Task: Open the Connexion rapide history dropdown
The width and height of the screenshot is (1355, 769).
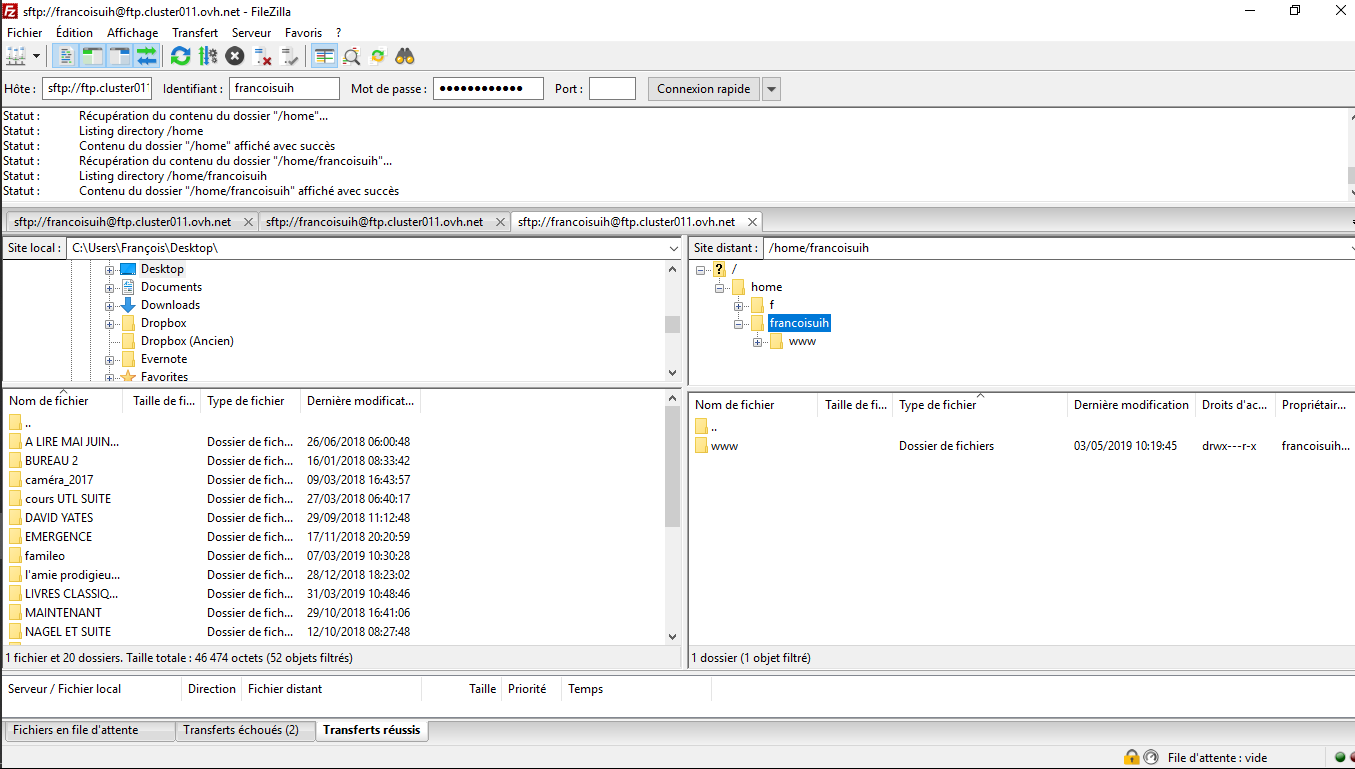Action: 771,89
